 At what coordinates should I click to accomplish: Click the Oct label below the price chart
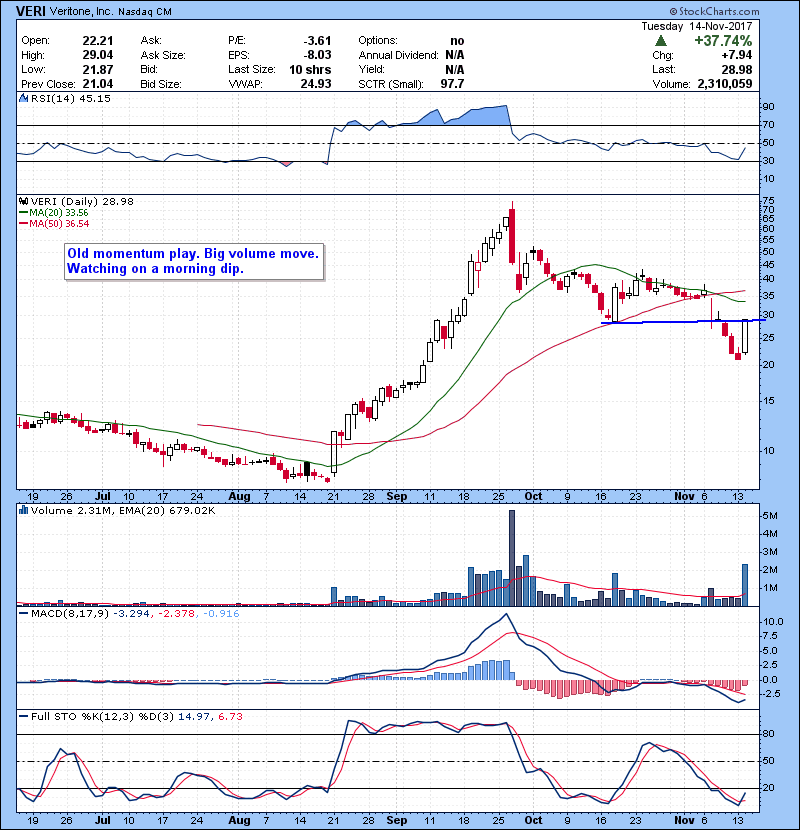533,497
